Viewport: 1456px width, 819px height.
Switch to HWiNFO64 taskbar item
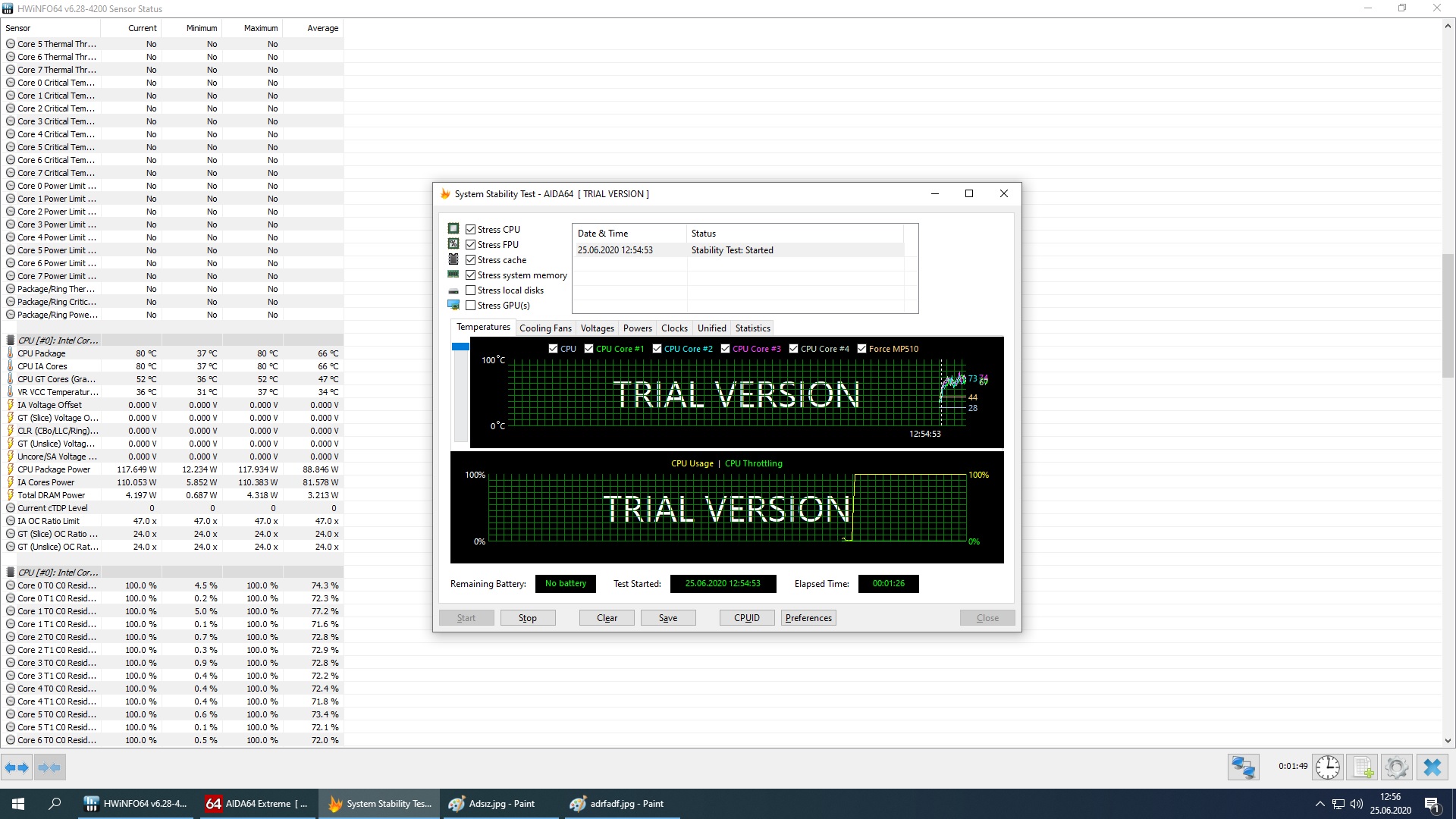coord(135,804)
